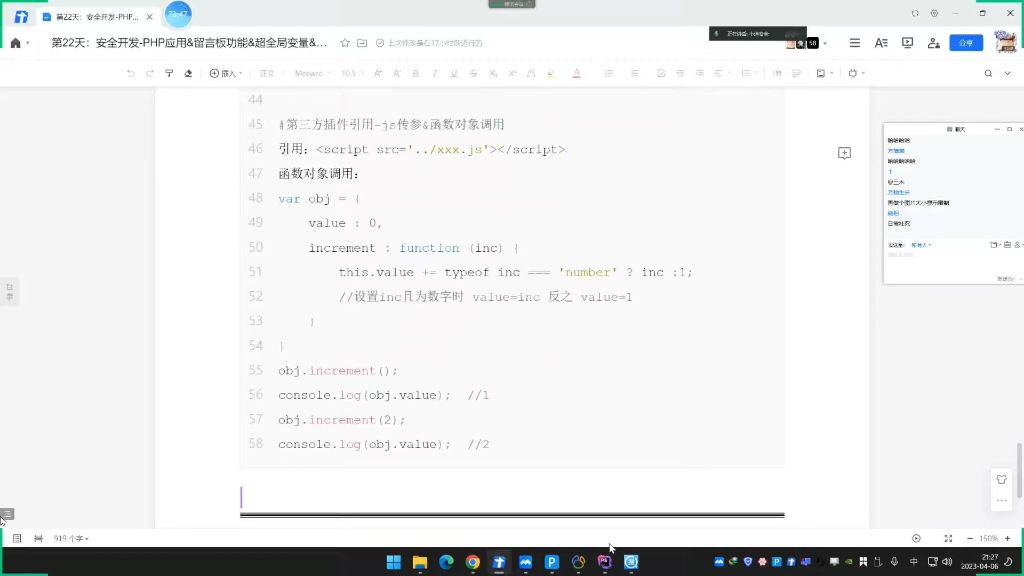Click the chat window recipient dropdown
The width and height of the screenshot is (1024, 576).
(x=921, y=245)
